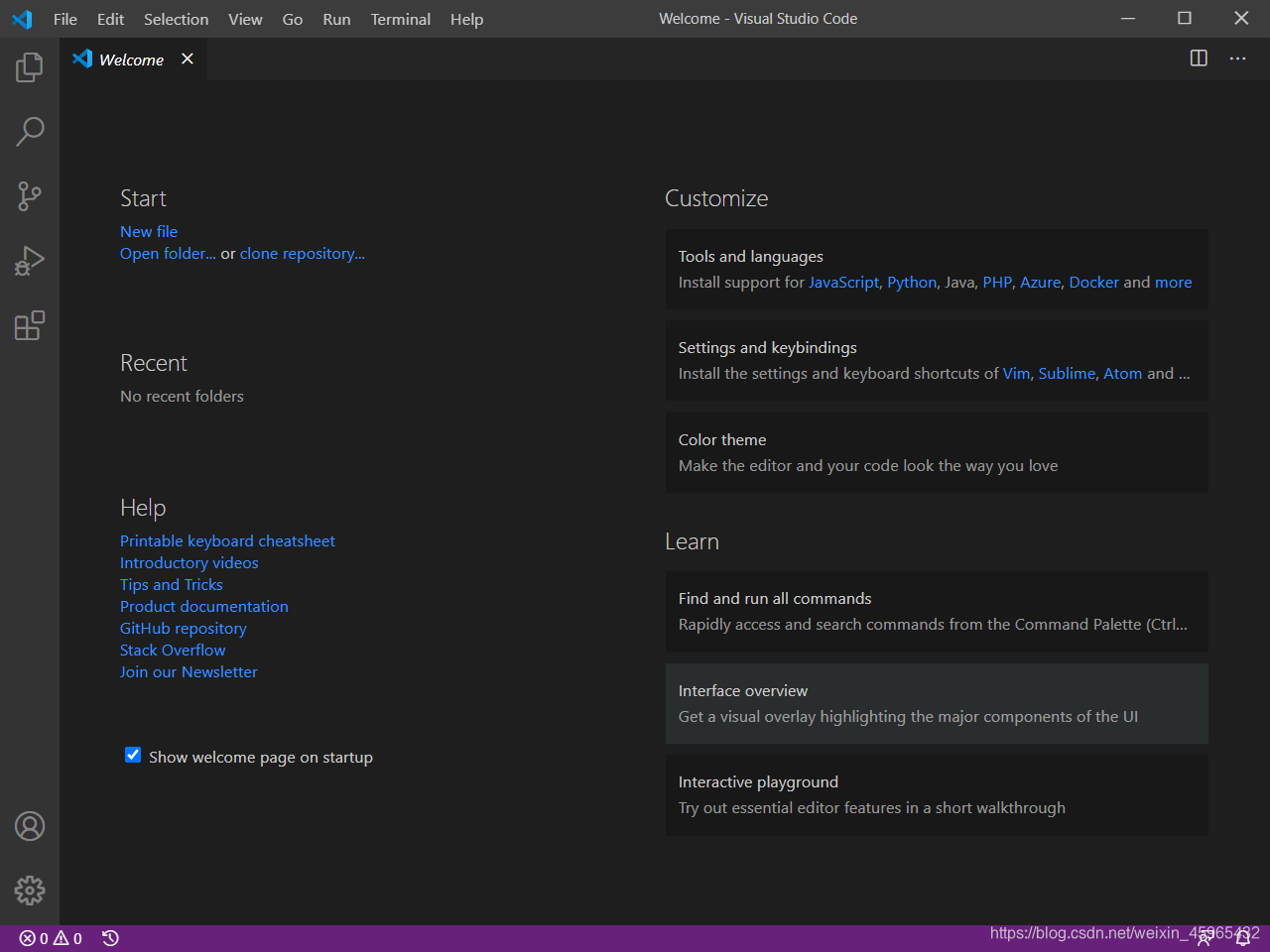
Task: Open the Run menu
Action: tap(336, 19)
